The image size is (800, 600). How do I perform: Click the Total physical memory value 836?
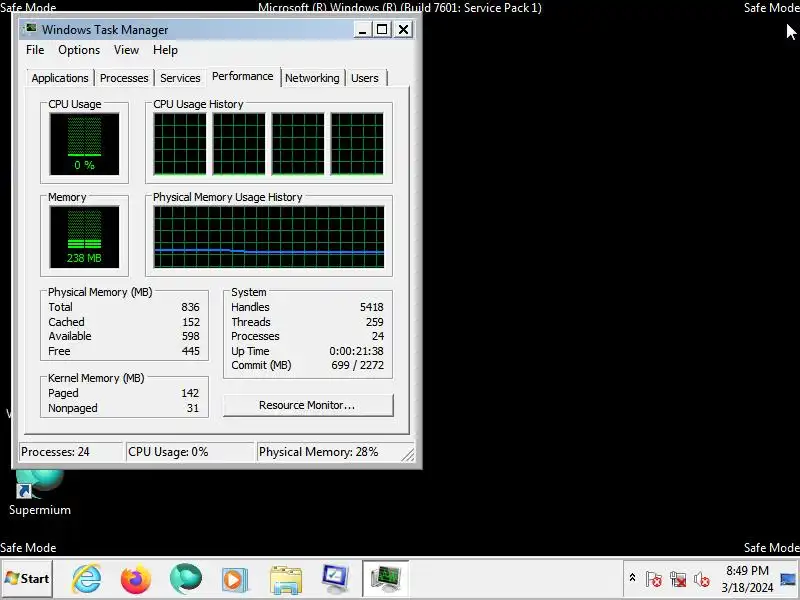point(190,307)
